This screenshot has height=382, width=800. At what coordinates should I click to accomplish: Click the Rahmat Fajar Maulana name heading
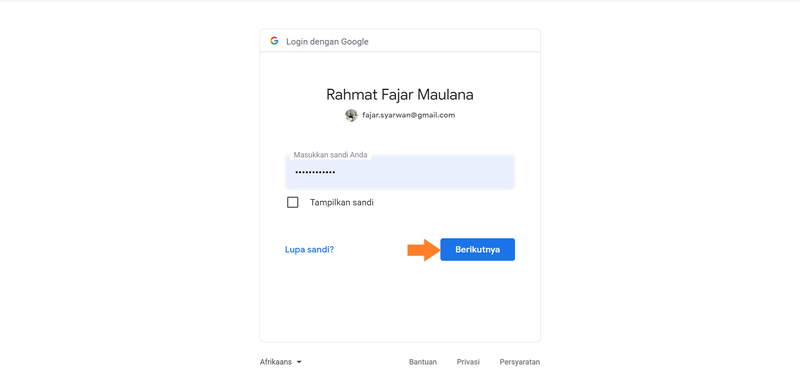[400, 95]
